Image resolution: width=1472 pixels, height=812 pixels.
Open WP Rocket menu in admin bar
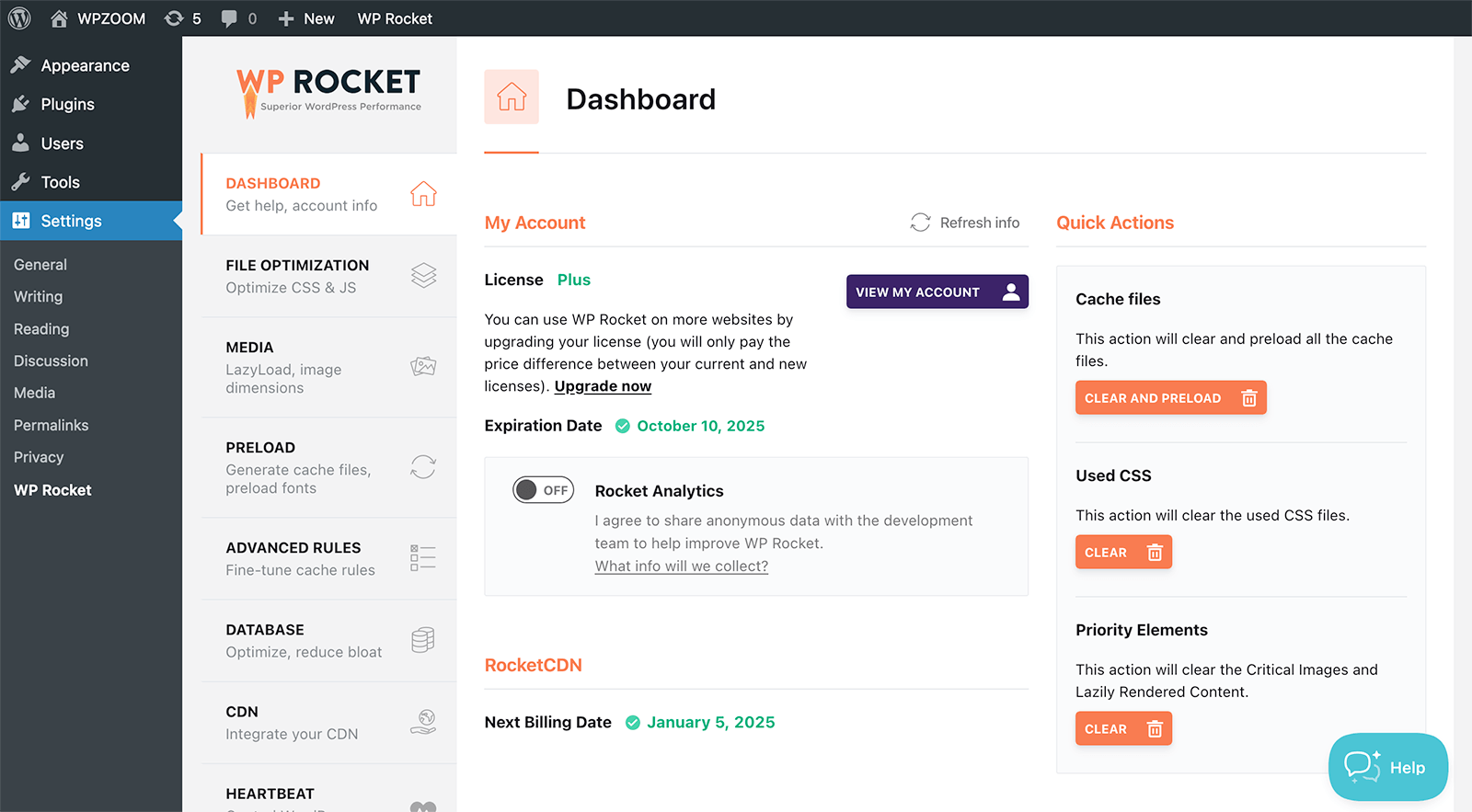pyautogui.click(x=395, y=18)
